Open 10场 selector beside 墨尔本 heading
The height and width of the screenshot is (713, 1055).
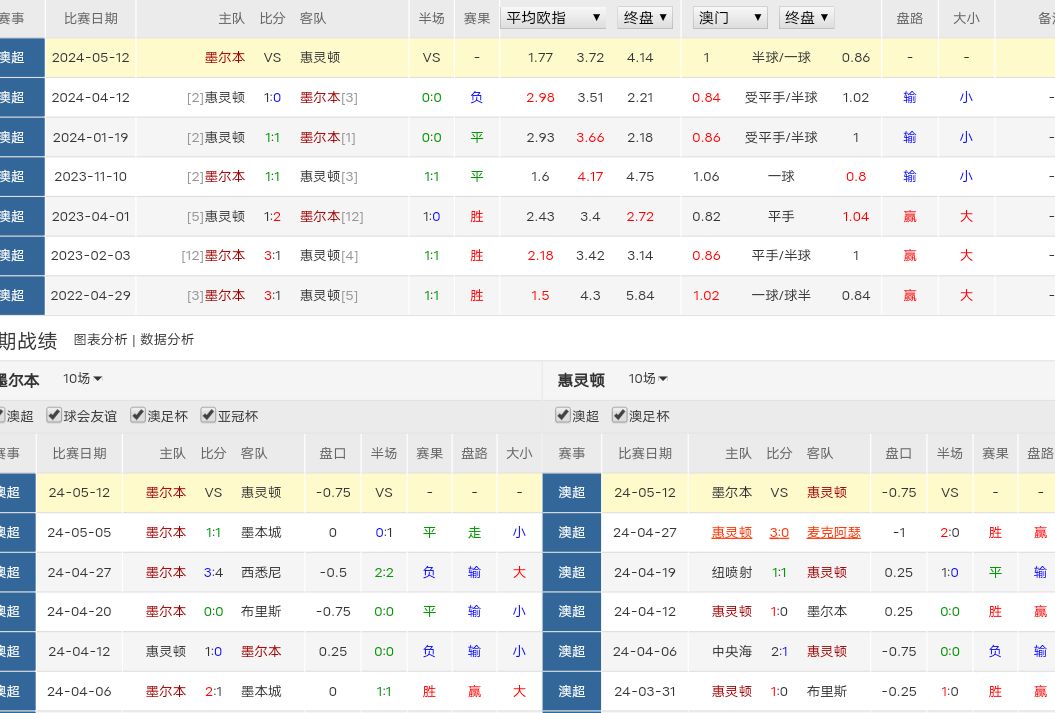click(x=83, y=379)
